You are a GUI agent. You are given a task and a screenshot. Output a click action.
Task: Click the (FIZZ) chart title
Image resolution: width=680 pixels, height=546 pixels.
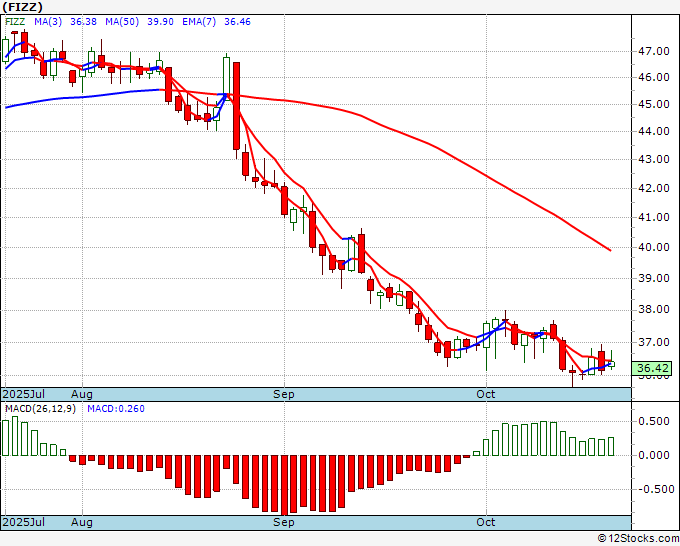(22, 7)
